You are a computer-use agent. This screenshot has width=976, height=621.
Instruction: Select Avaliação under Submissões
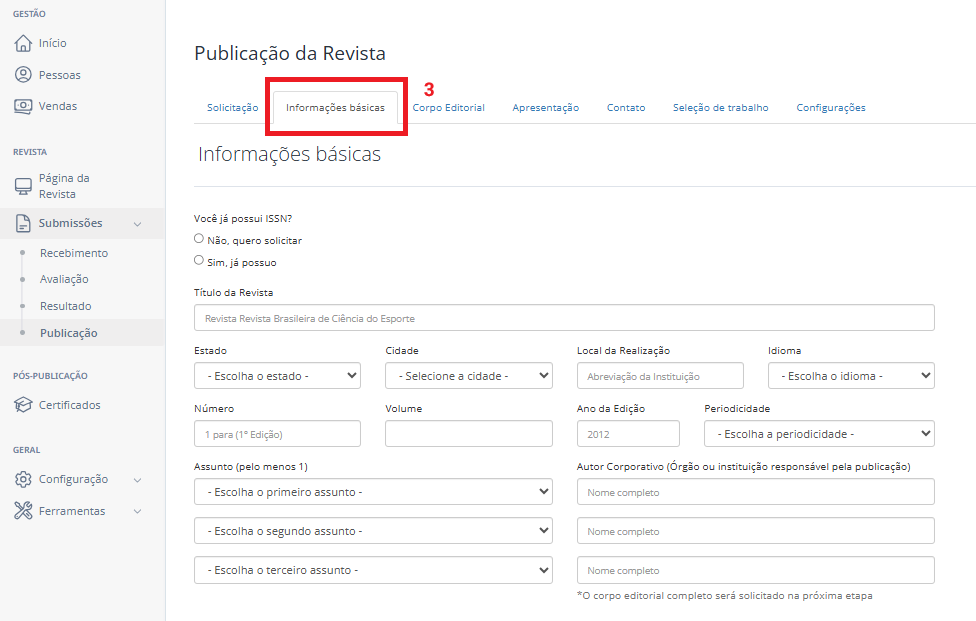[64, 279]
